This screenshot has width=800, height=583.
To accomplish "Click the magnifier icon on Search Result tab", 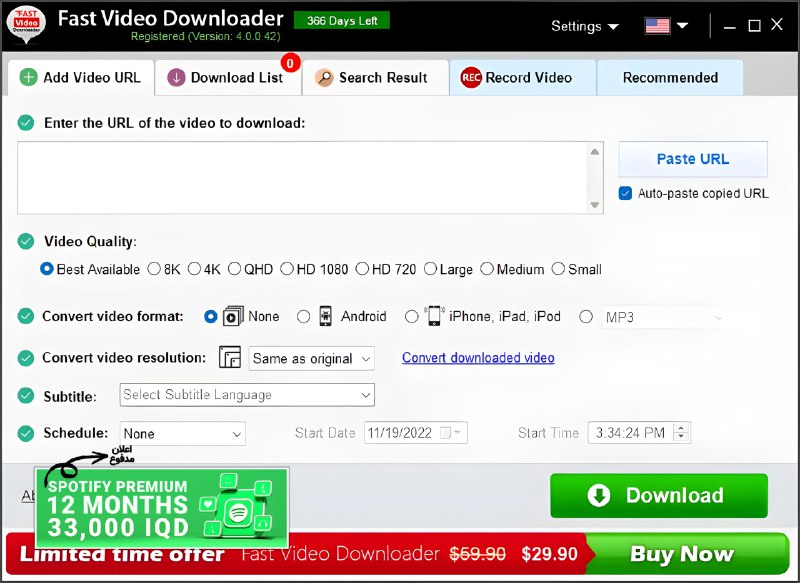I will click(324, 78).
